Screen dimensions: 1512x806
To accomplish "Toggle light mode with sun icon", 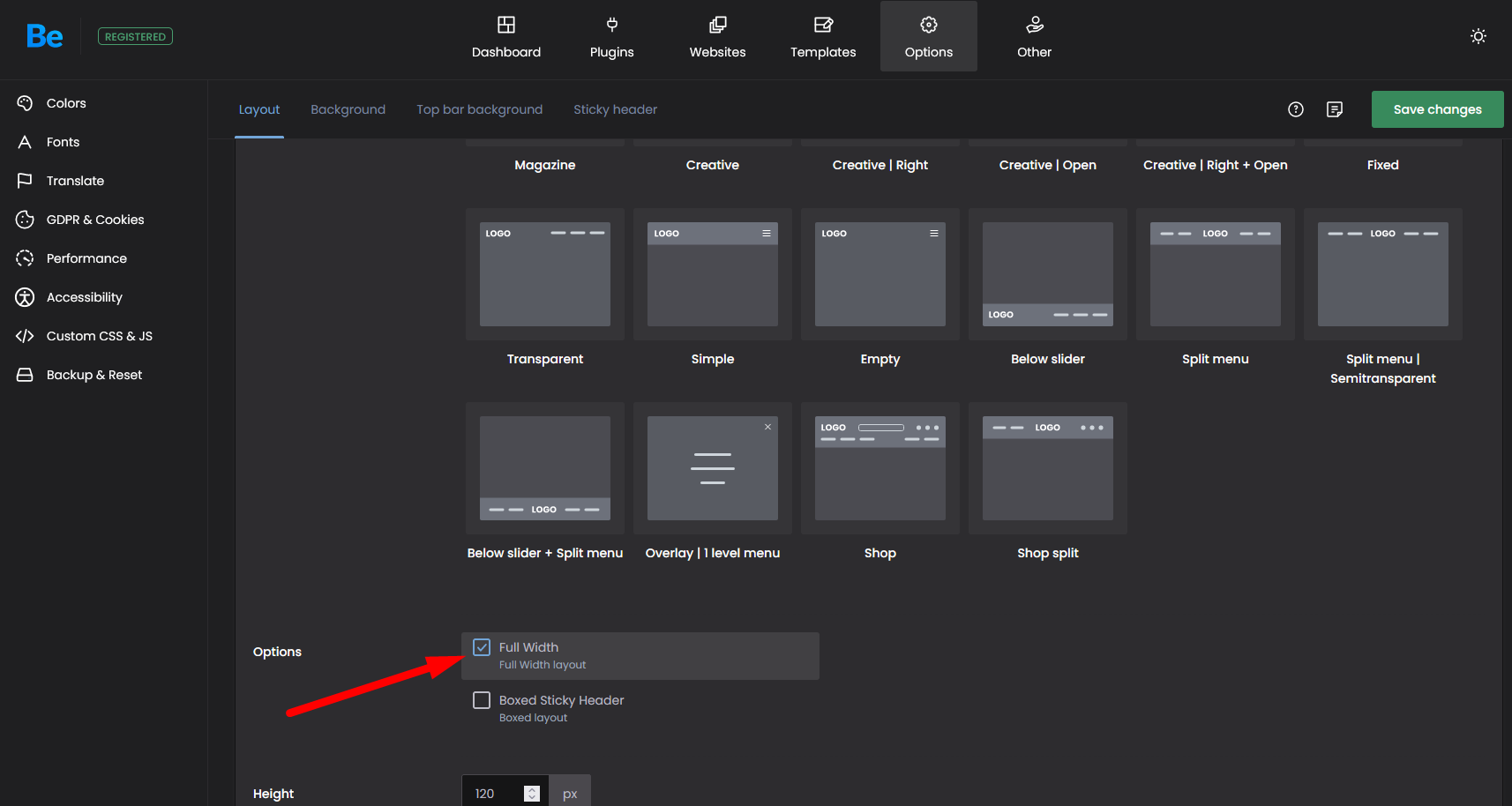I will [x=1478, y=36].
